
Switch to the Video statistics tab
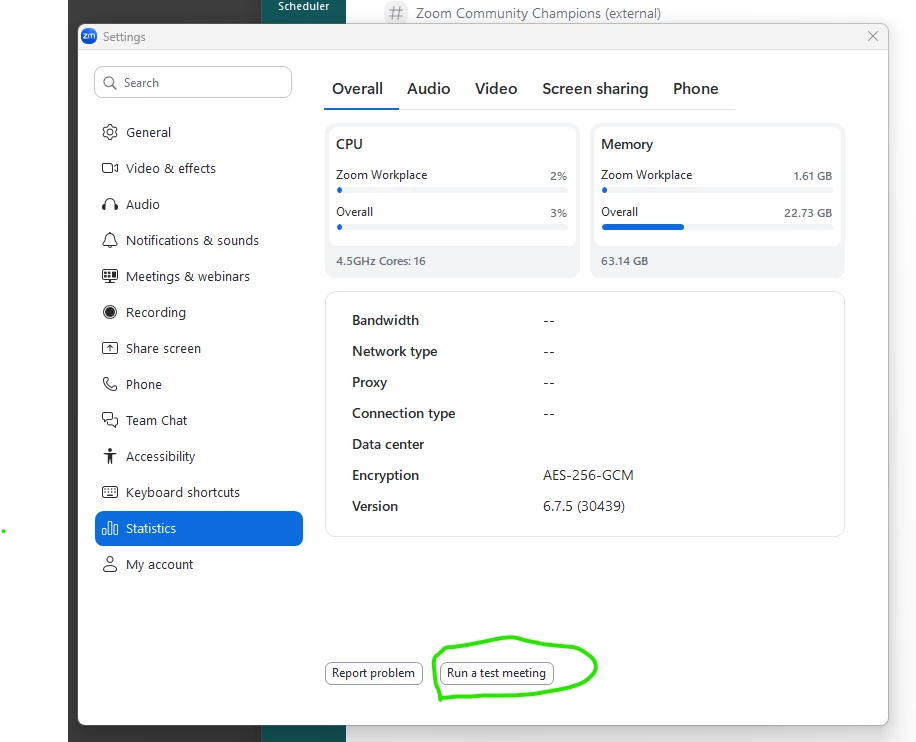pos(496,89)
